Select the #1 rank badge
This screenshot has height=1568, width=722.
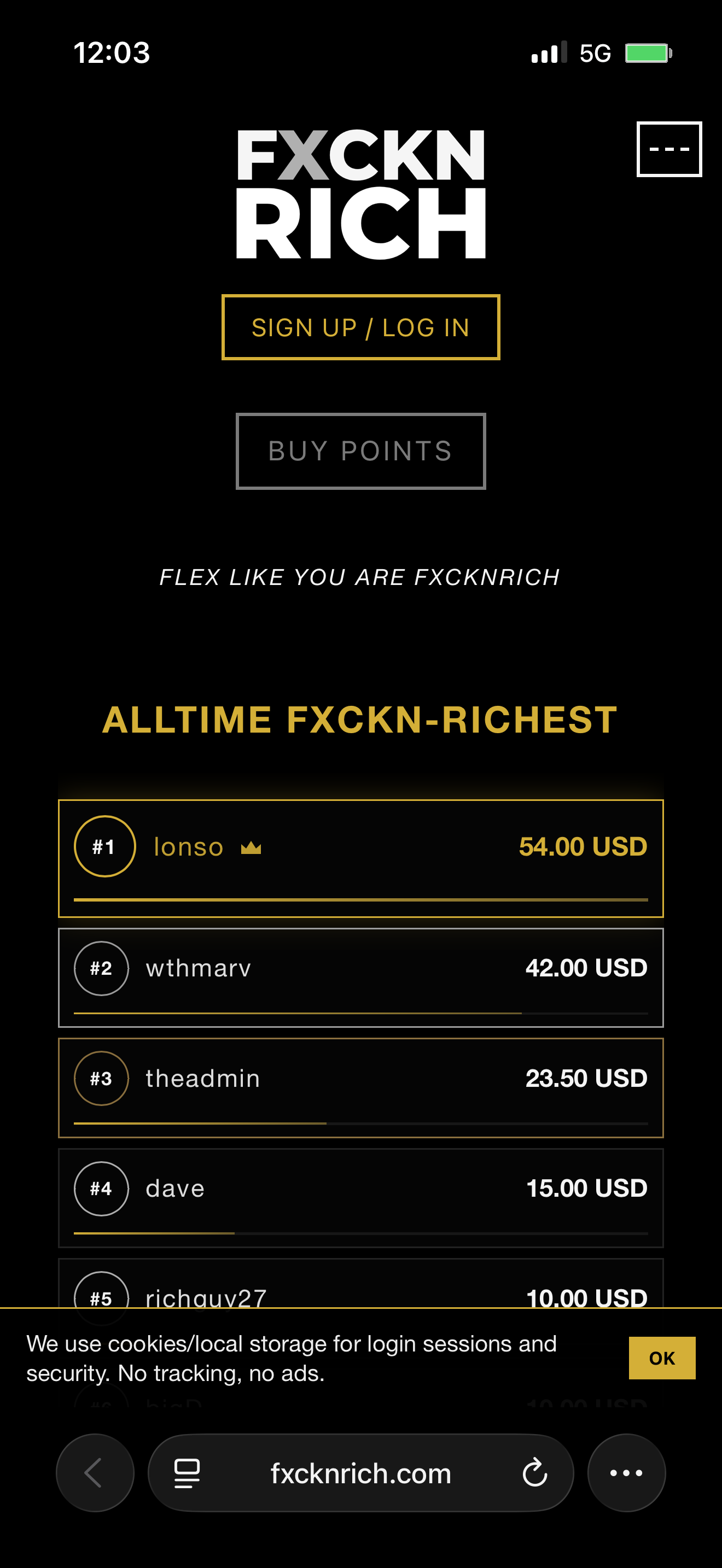tap(104, 846)
